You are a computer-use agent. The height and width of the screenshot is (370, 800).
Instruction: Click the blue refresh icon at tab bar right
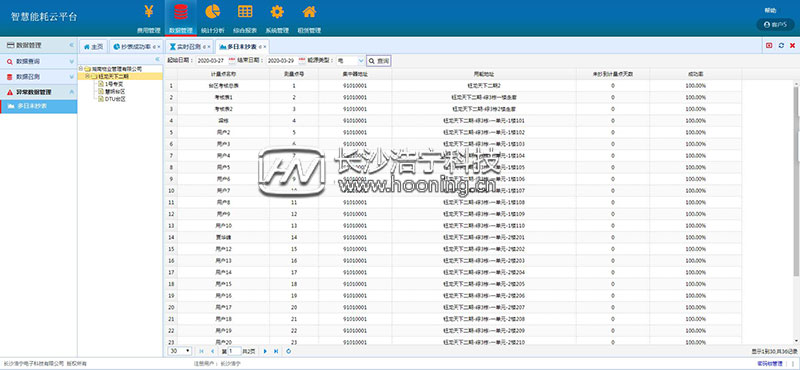coord(781,46)
